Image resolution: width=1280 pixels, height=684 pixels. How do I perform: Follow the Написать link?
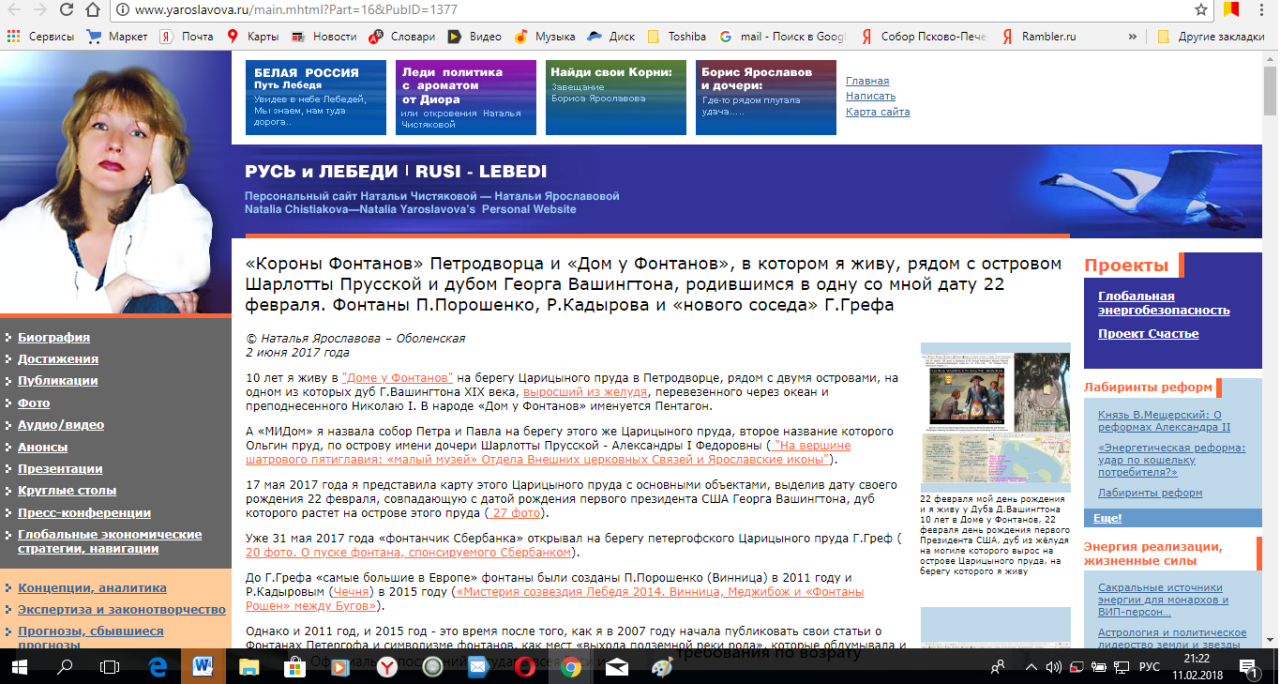click(870, 96)
